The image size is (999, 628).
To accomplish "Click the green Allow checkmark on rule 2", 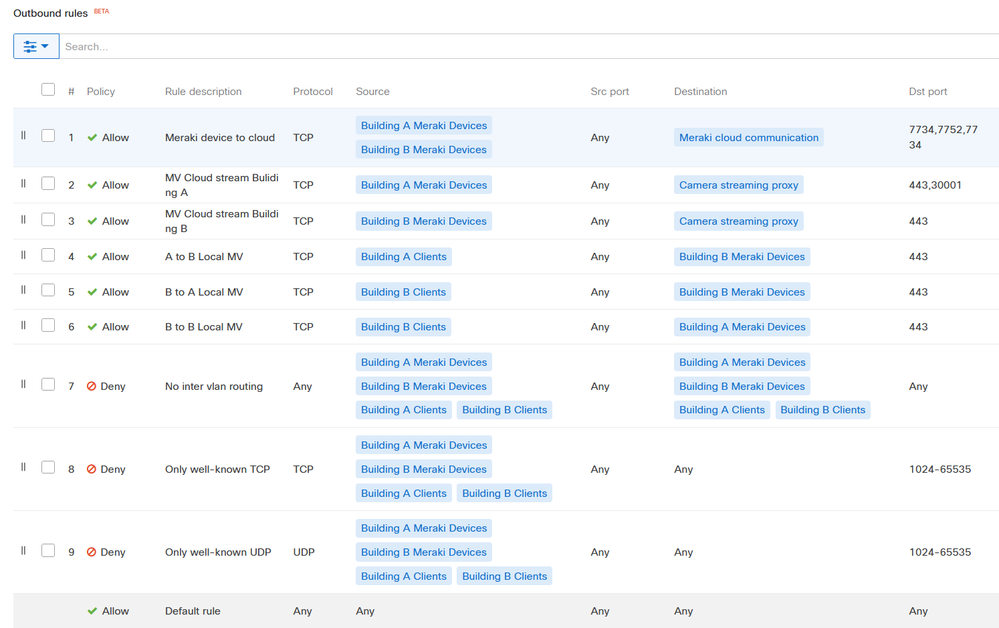I will pyautogui.click(x=92, y=185).
